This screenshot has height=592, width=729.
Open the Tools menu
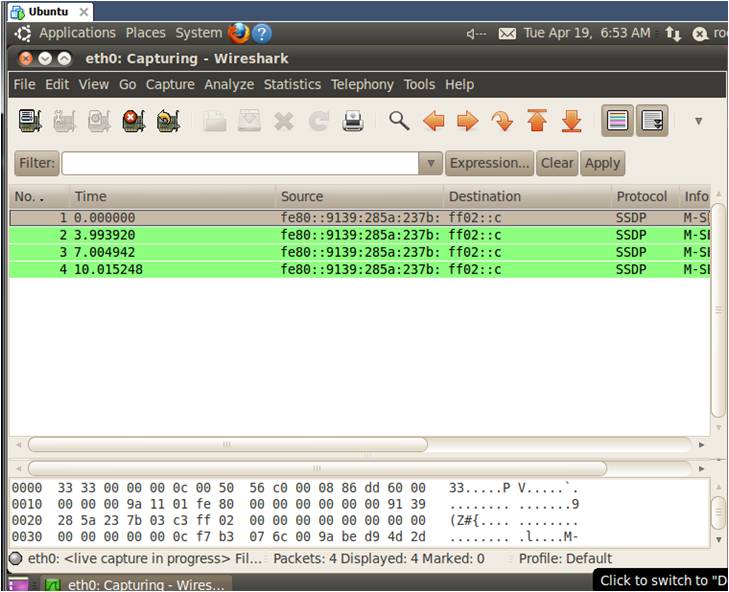coord(419,85)
